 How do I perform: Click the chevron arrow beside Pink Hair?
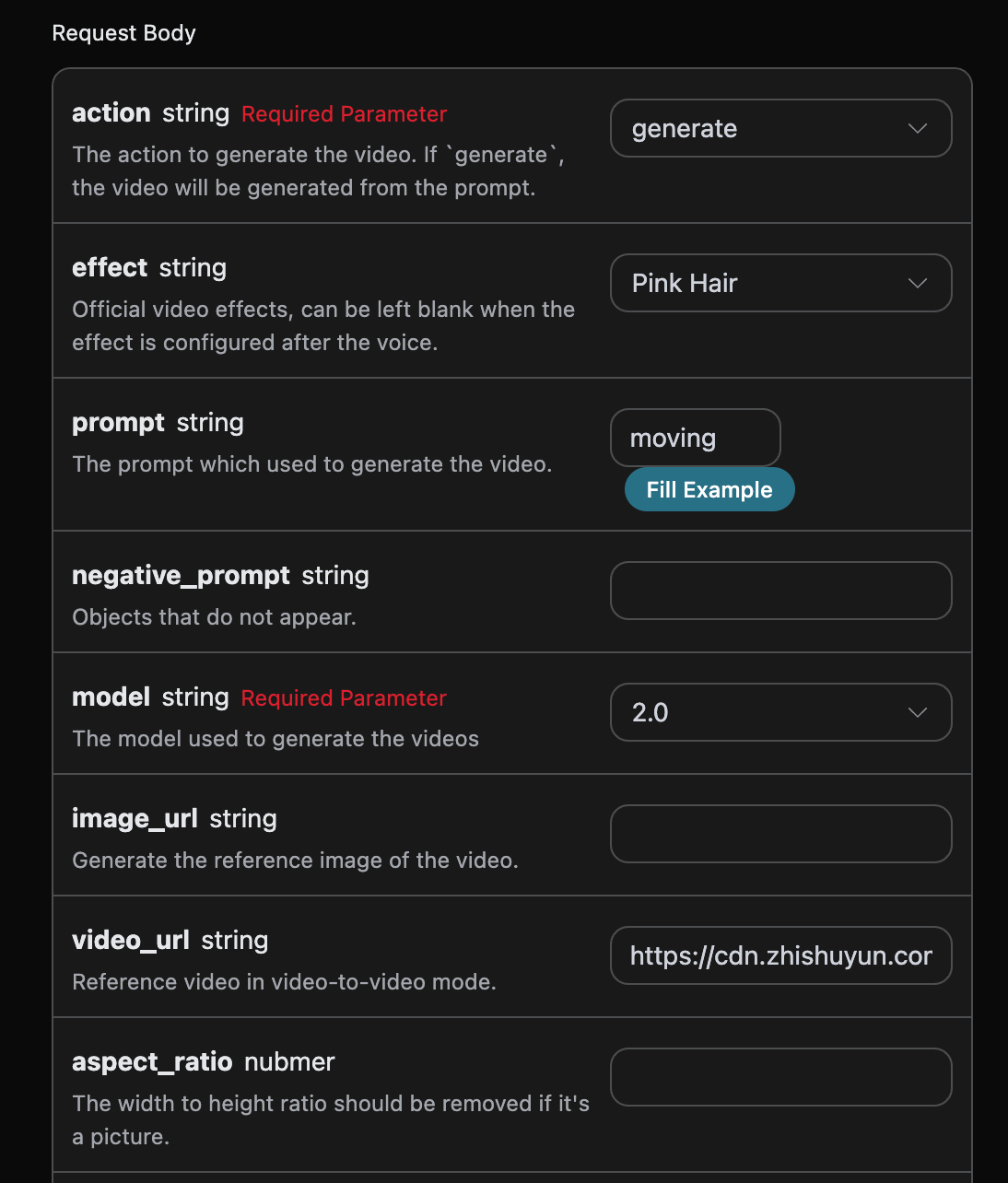(x=917, y=284)
